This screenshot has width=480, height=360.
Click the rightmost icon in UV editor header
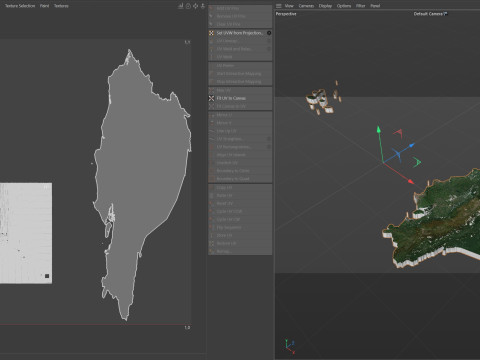[203, 6]
